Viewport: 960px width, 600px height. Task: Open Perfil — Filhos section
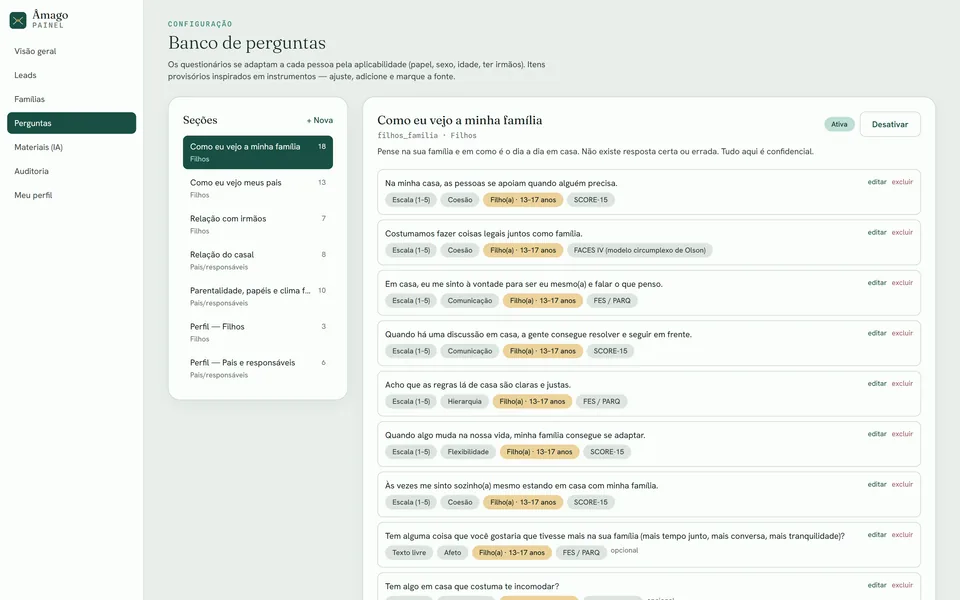tap(258, 332)
